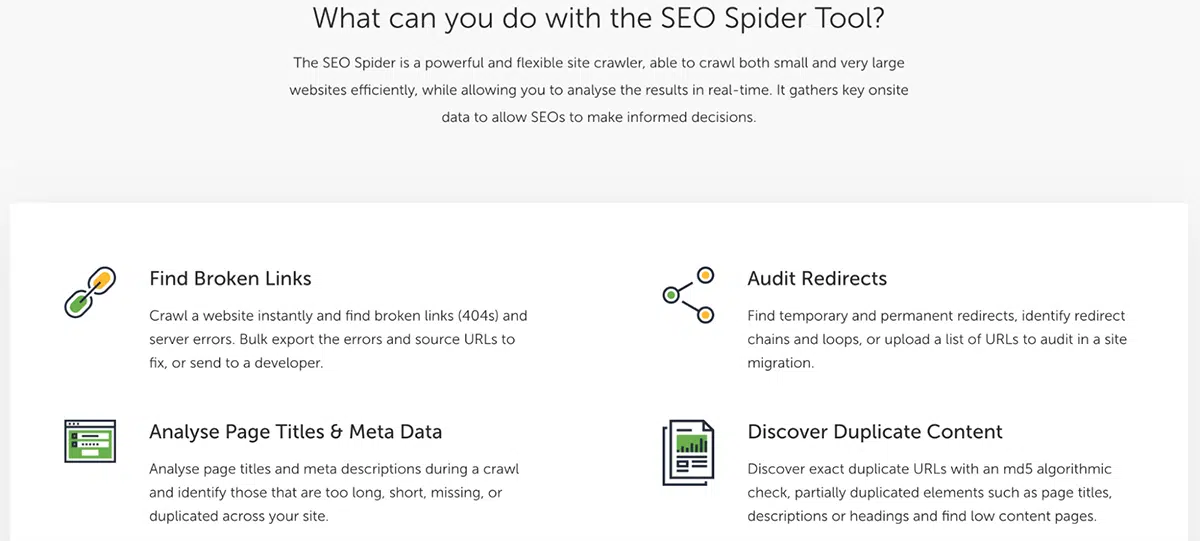Click the description beginning 'Find temporary and permanent redirects'

pyautogui.click(x=937, y=339)
